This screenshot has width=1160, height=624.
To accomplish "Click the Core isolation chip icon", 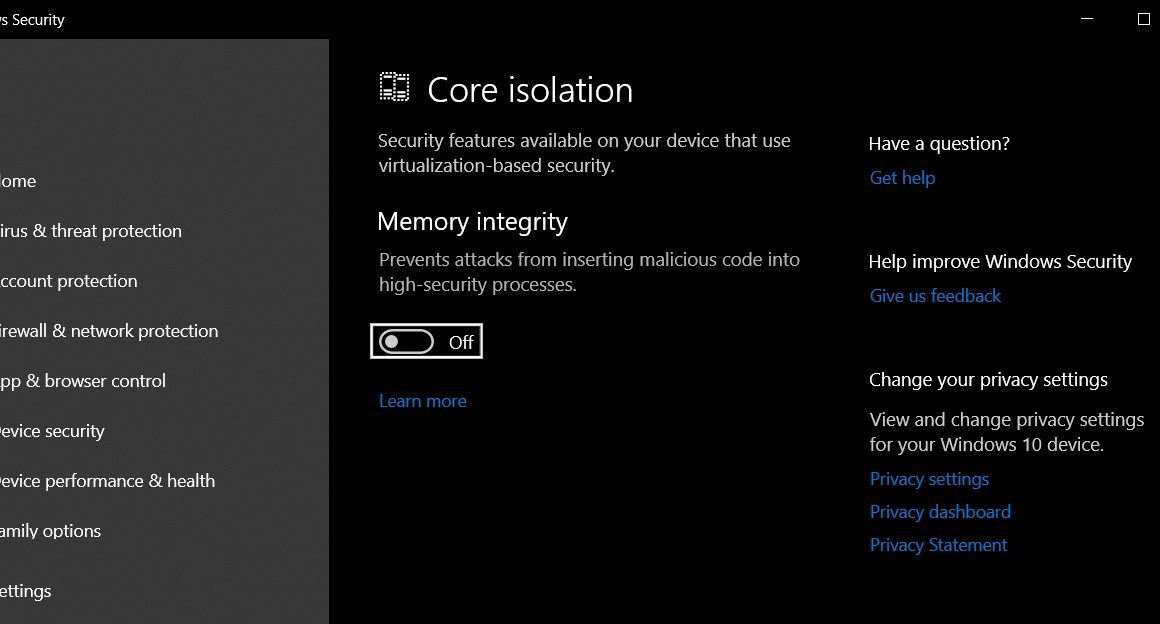I will (394, 87).
